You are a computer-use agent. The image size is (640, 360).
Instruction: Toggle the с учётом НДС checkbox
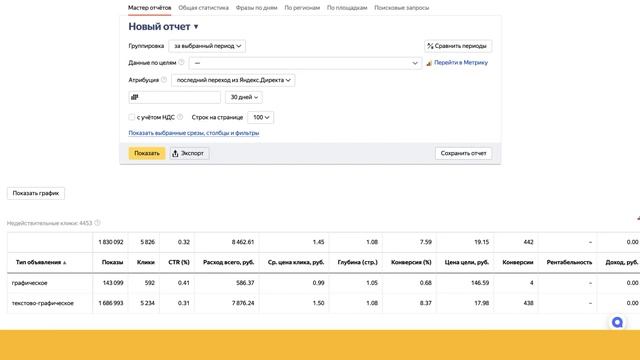tap(131, 118)
